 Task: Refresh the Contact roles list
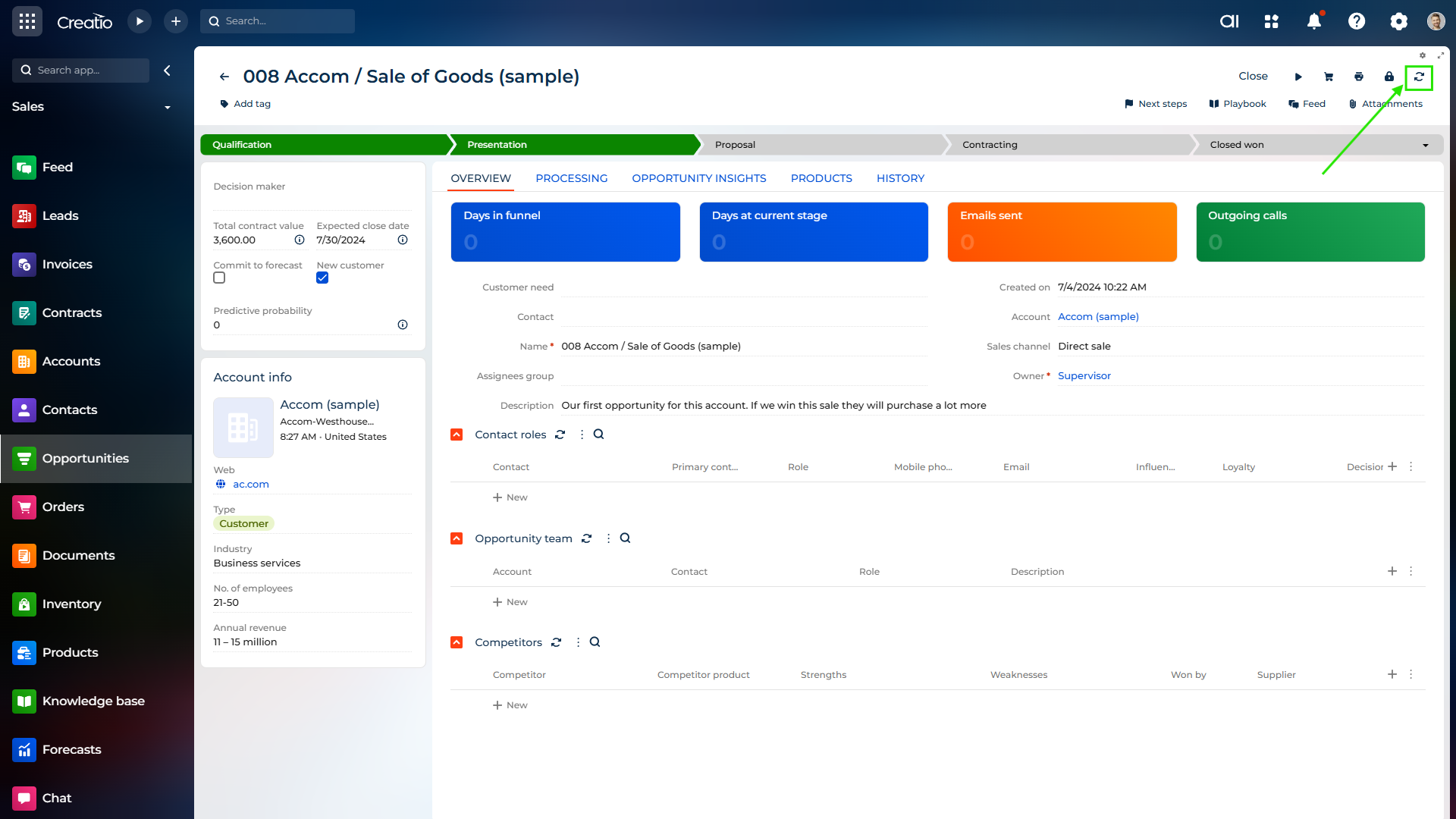[x=560, y=435]
